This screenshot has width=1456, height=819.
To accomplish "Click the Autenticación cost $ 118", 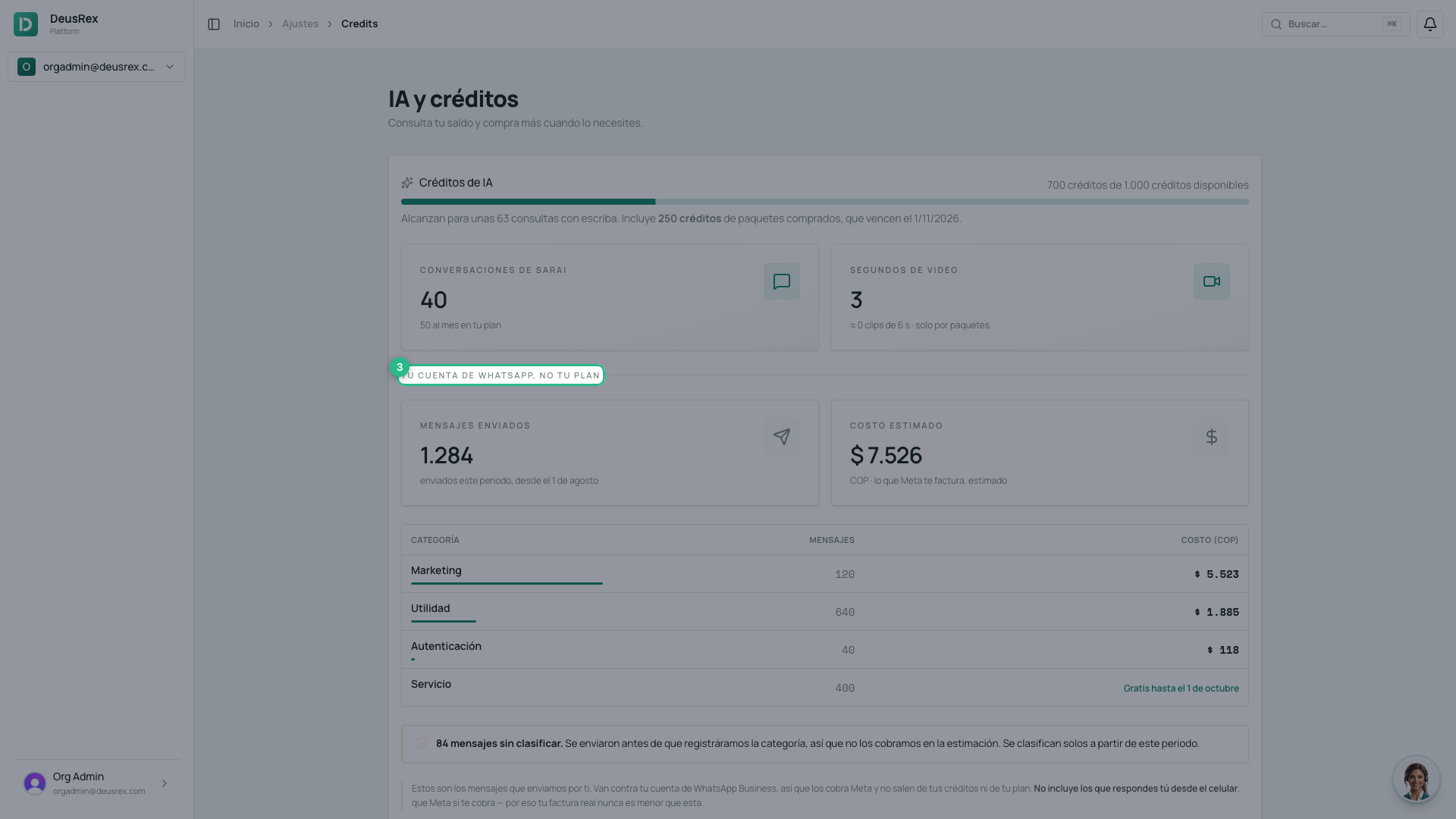I will tap(1222, 651).
